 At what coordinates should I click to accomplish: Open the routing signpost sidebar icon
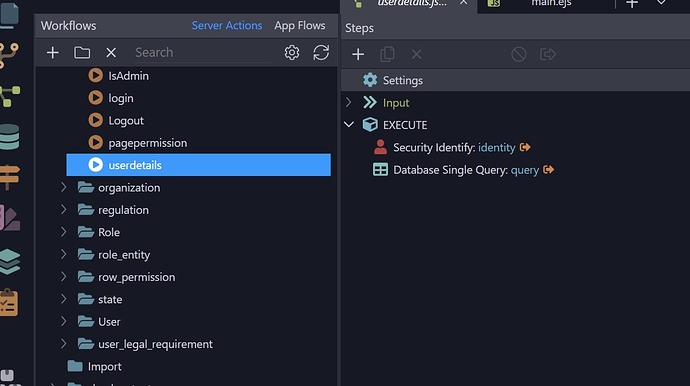coord(10,177)
